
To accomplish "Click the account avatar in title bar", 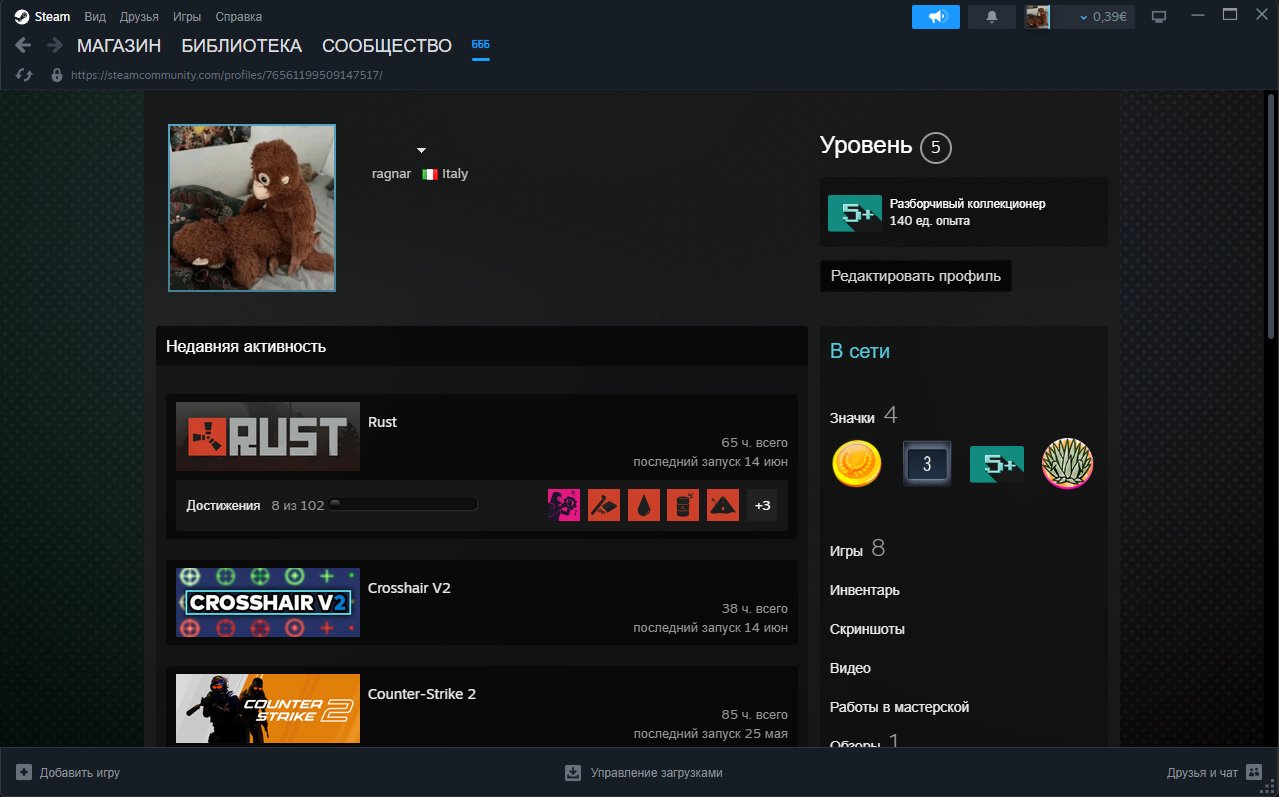I will pos(1038,17).
